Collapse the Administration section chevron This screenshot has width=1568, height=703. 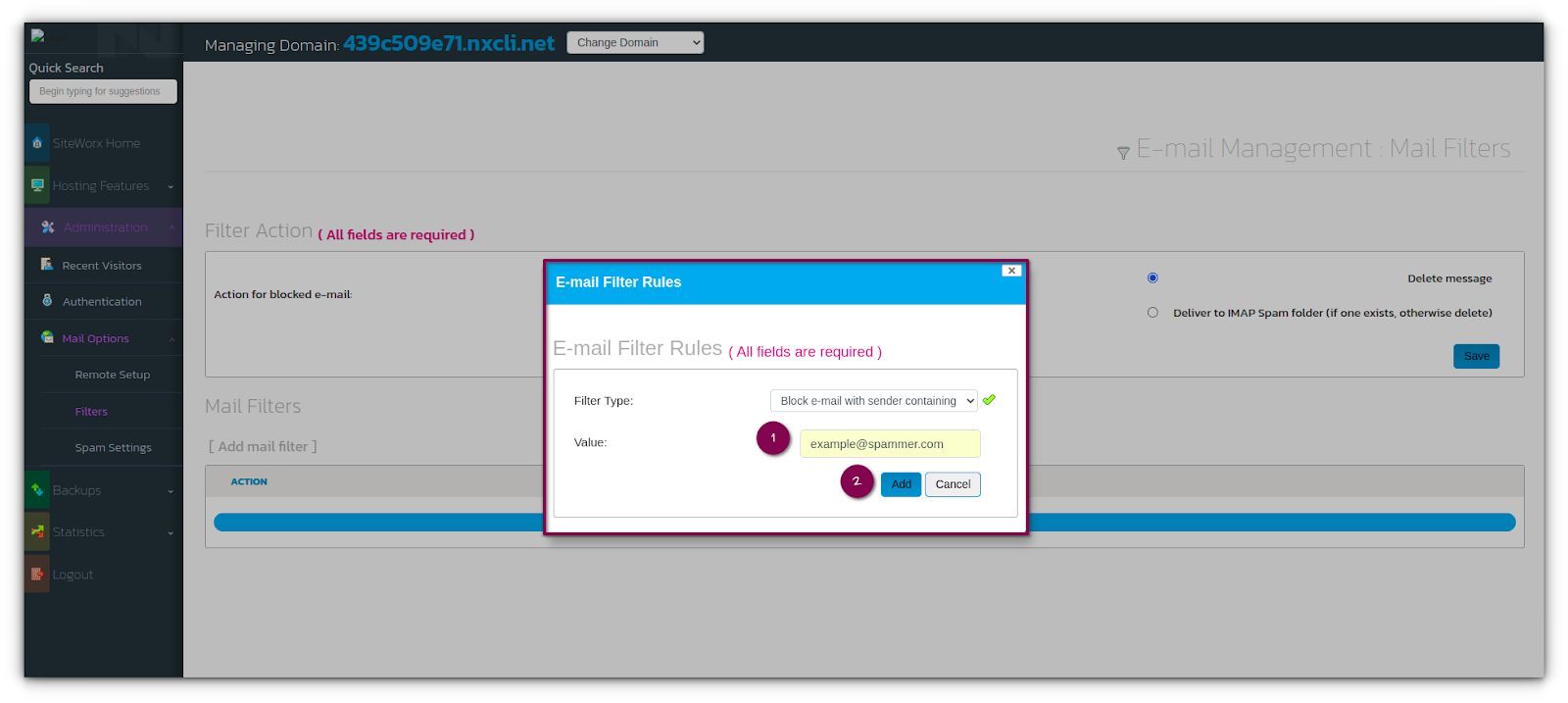pos(171,227)
